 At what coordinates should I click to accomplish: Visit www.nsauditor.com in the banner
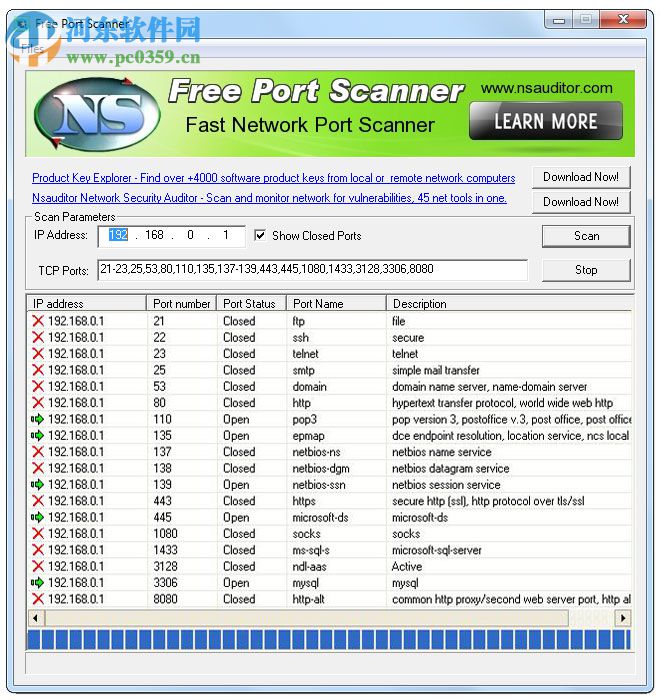[x=547, y=88]
